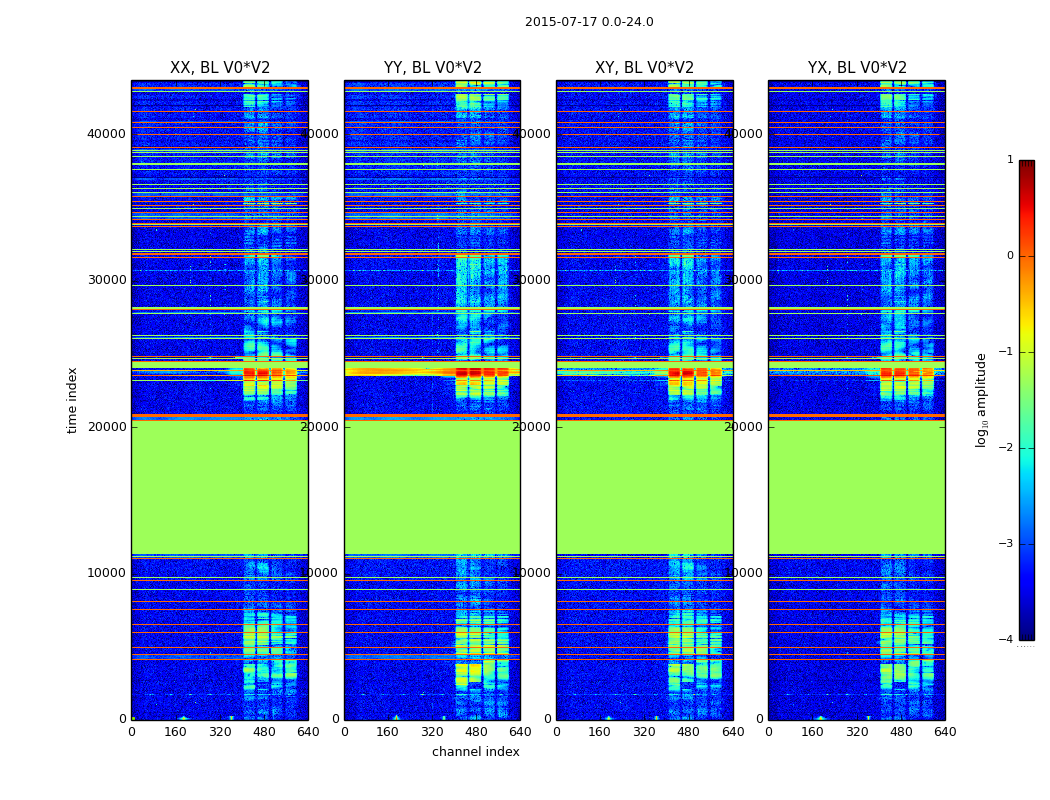Click the XX, BL V0*V2 panel title

[220, 68]
